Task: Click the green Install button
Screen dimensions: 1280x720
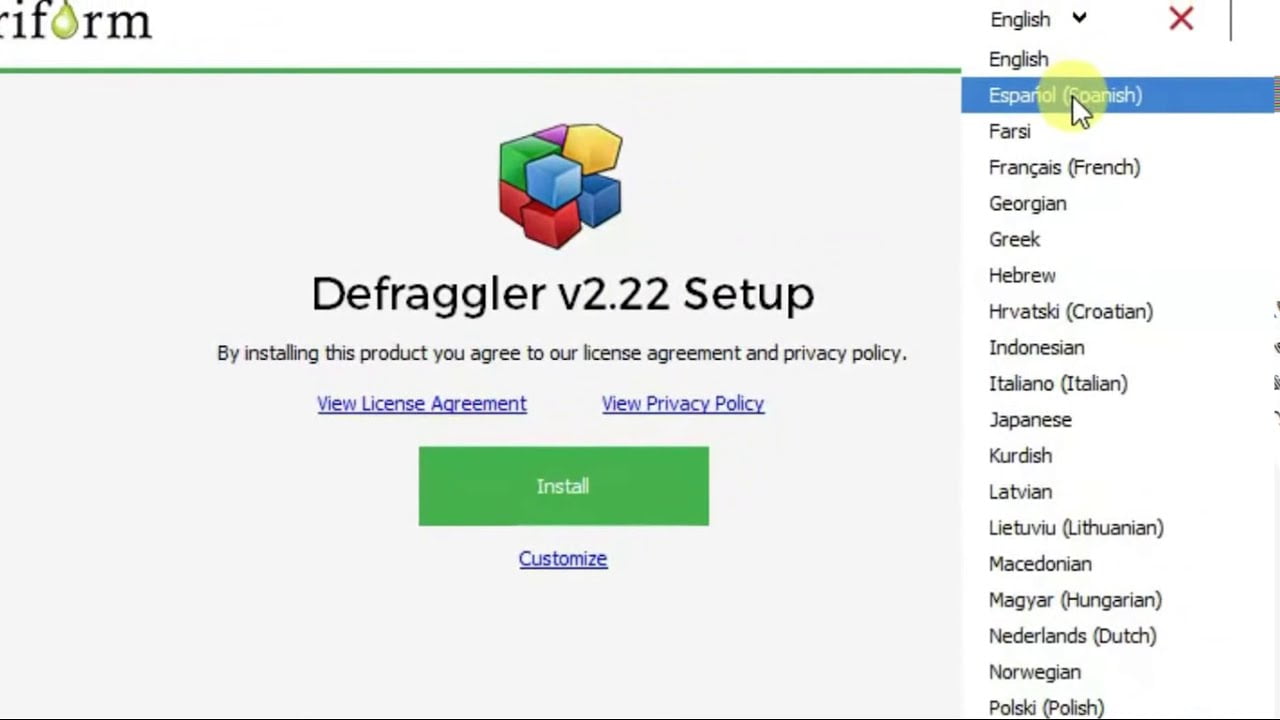Action: pyautogui.click(x=563, y=486)
